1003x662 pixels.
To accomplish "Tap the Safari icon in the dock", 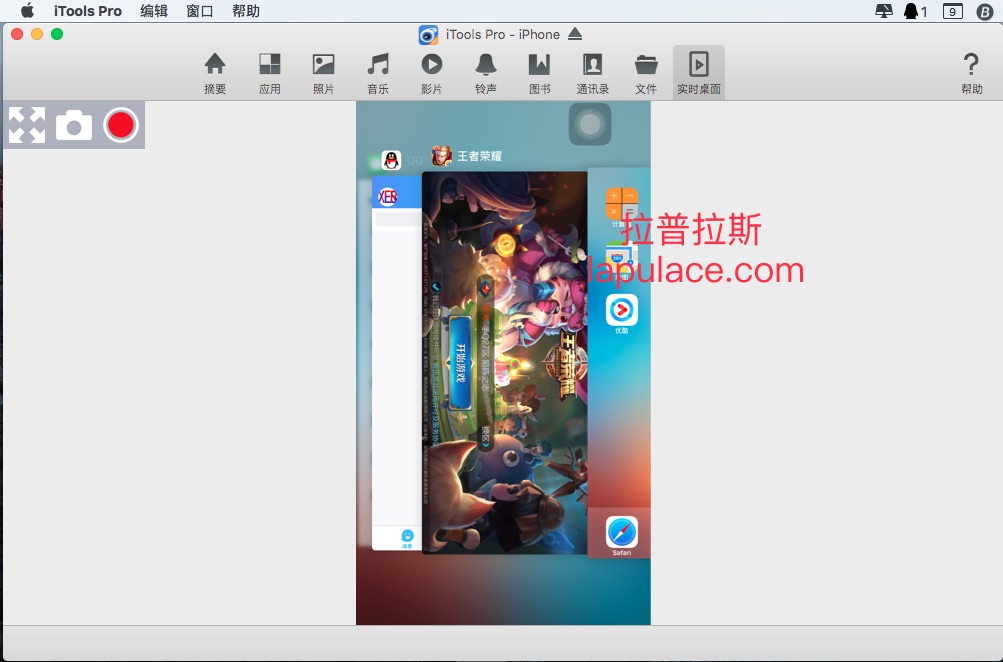I will pyautogui.click(x=622, y=533).
